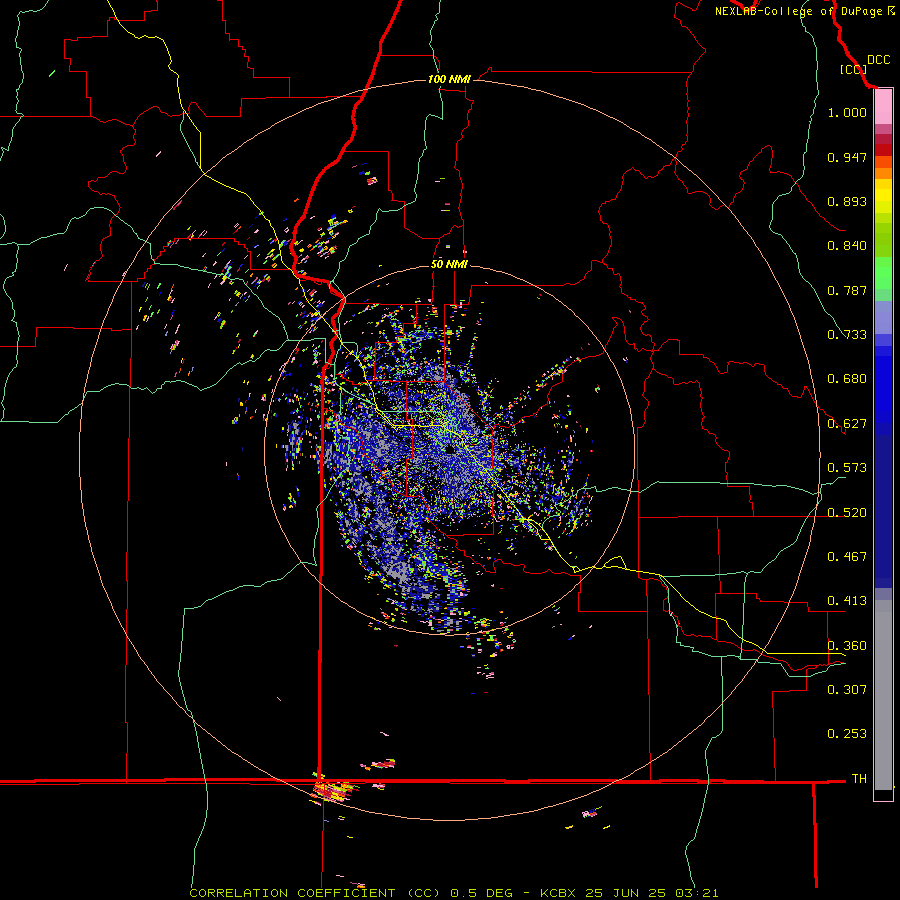Click the 0.893 legend value
The height and width of the screenshot is (900, 900).
point(847,201)
